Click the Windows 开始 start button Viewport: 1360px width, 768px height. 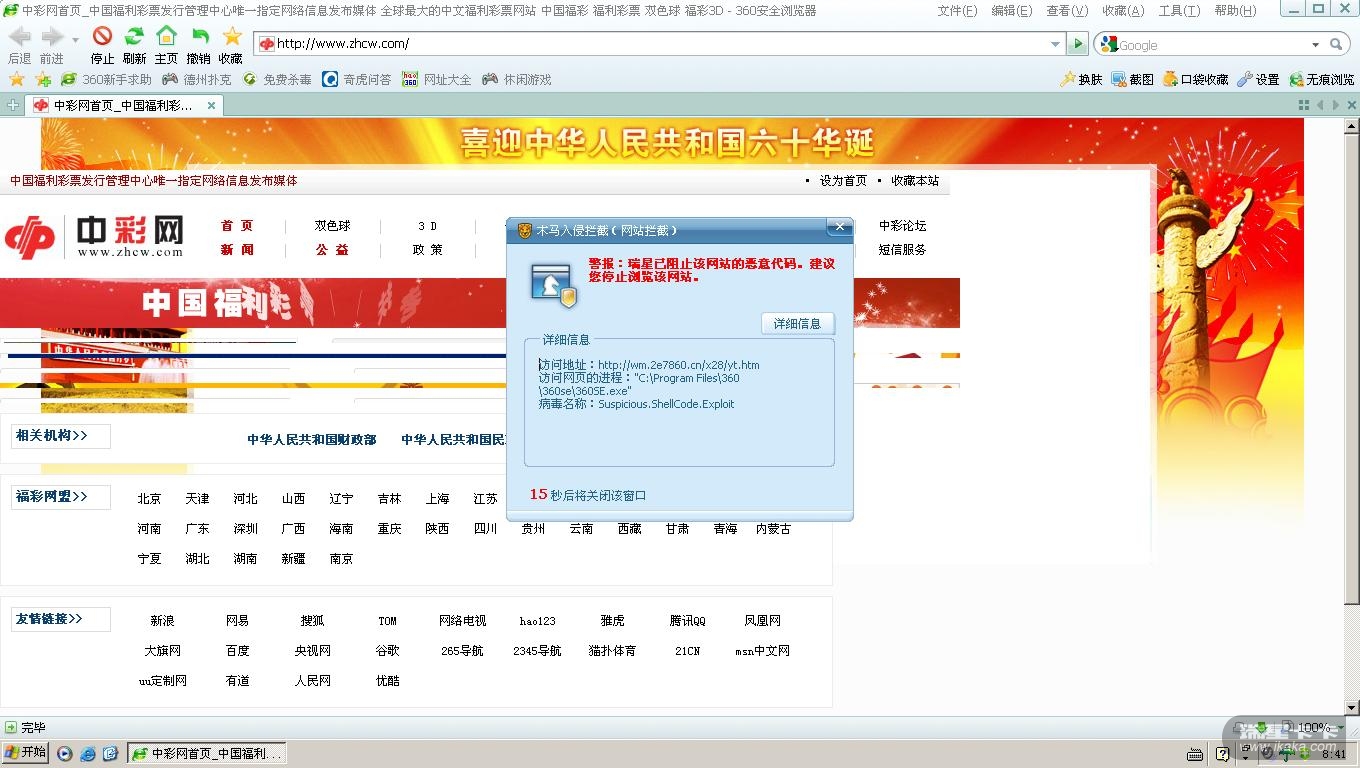[25, 753]
